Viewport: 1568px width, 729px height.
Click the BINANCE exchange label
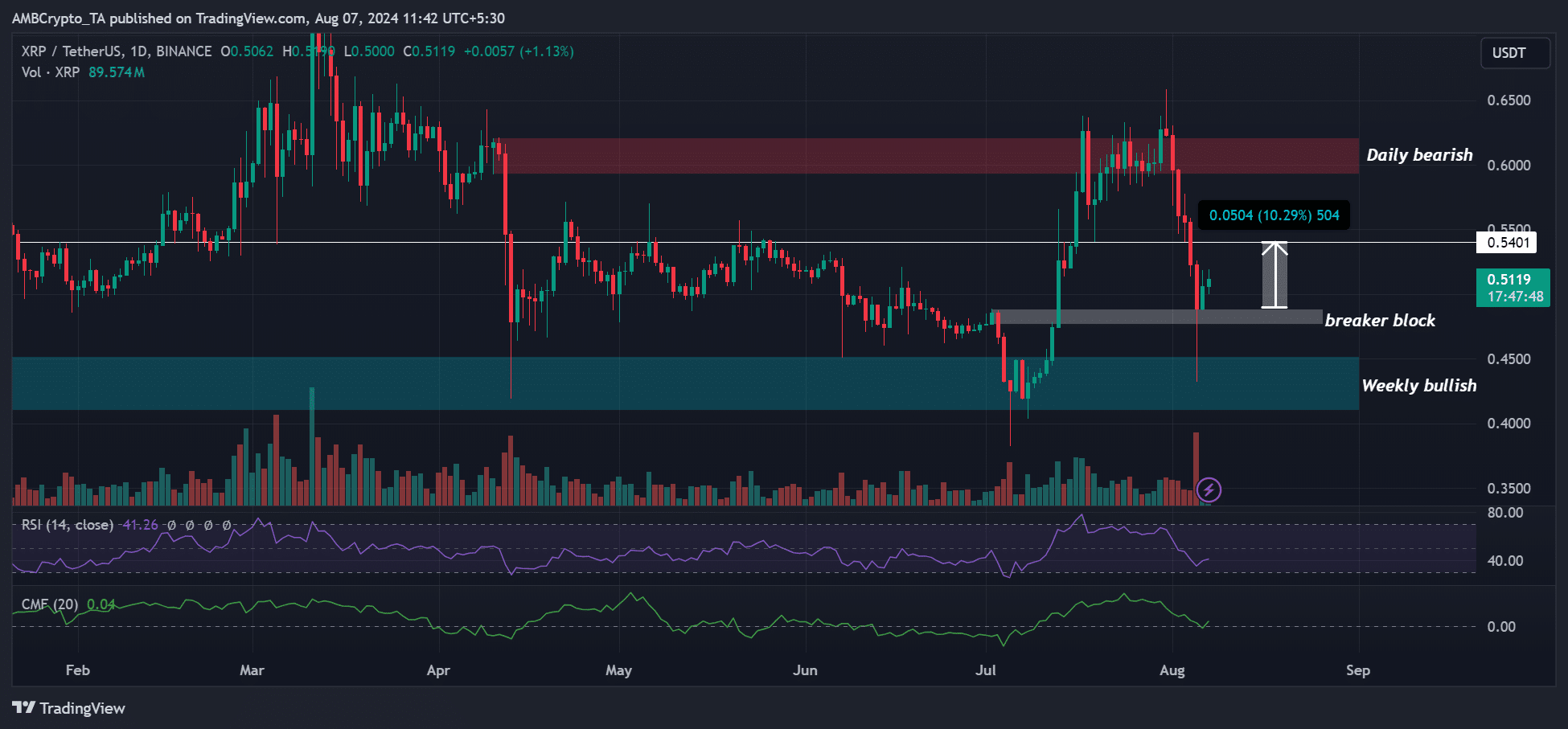click(183, 51)
